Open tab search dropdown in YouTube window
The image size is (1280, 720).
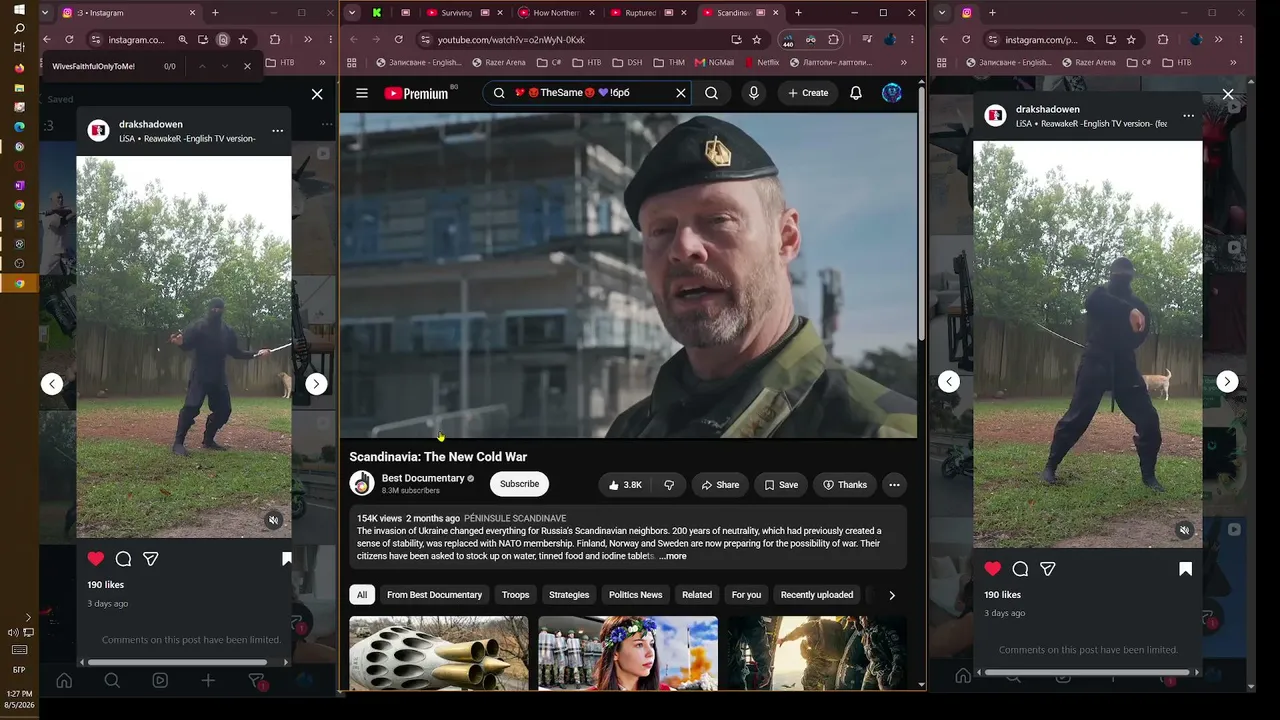point(352,13)
